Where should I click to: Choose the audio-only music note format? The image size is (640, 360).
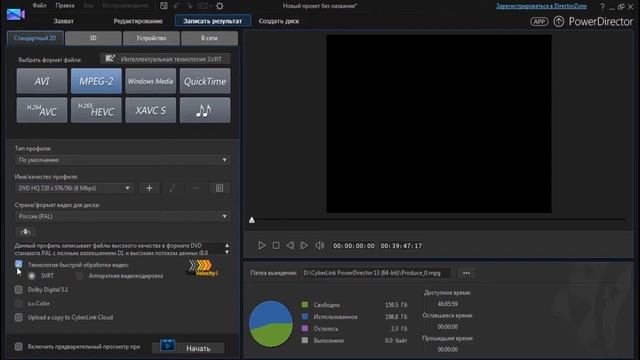[x=205, y=110]
